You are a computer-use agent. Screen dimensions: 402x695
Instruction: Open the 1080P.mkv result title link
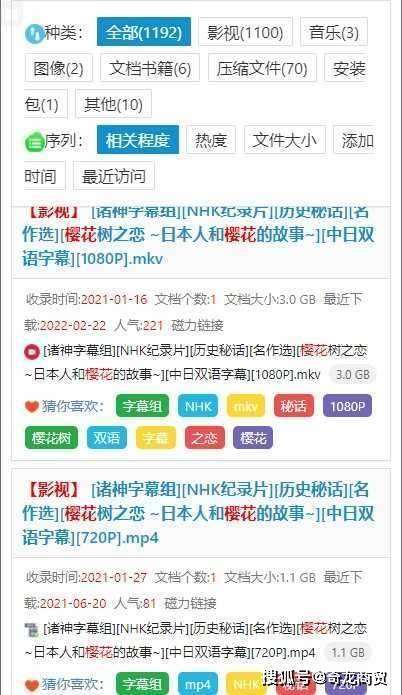[198, 235]
